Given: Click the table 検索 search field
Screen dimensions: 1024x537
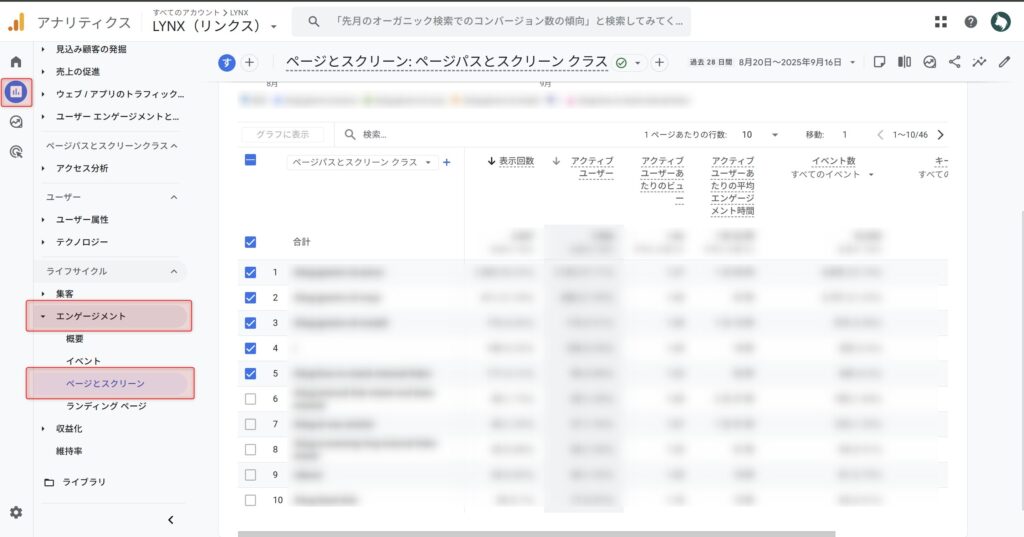Looking at the screenshot, I should tap(480, 134).
